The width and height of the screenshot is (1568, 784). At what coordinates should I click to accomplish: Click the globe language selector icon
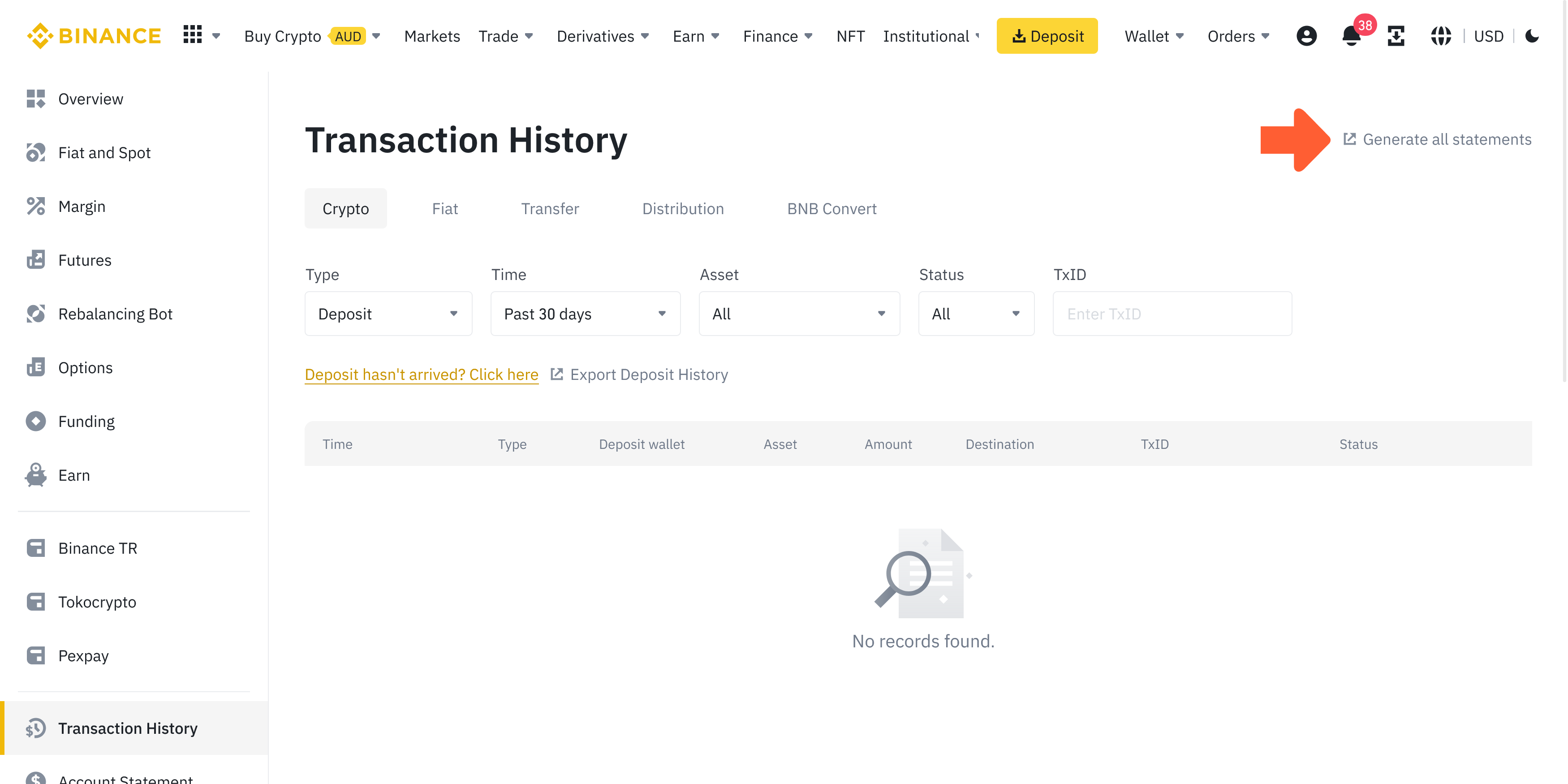(x=1441, y=36)
